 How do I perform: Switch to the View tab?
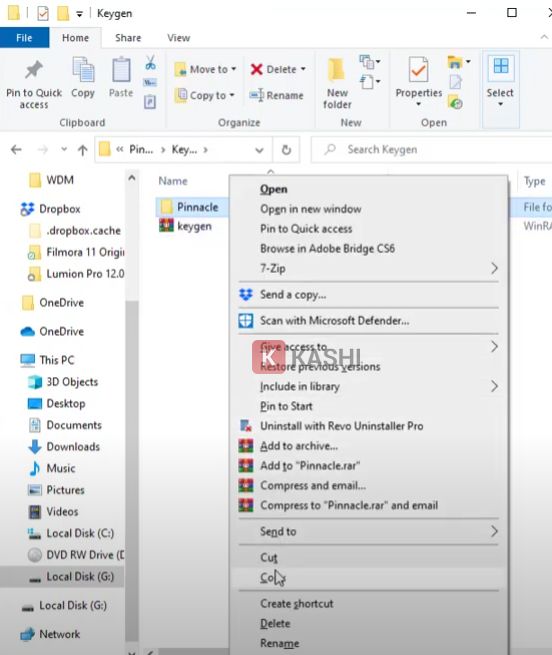coord(178,38)
